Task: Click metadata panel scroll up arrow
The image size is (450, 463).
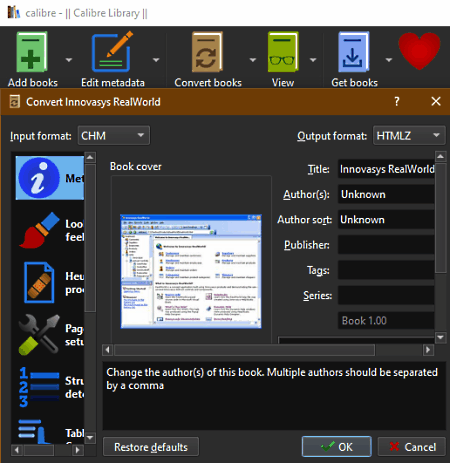Action: pos(440,156)
